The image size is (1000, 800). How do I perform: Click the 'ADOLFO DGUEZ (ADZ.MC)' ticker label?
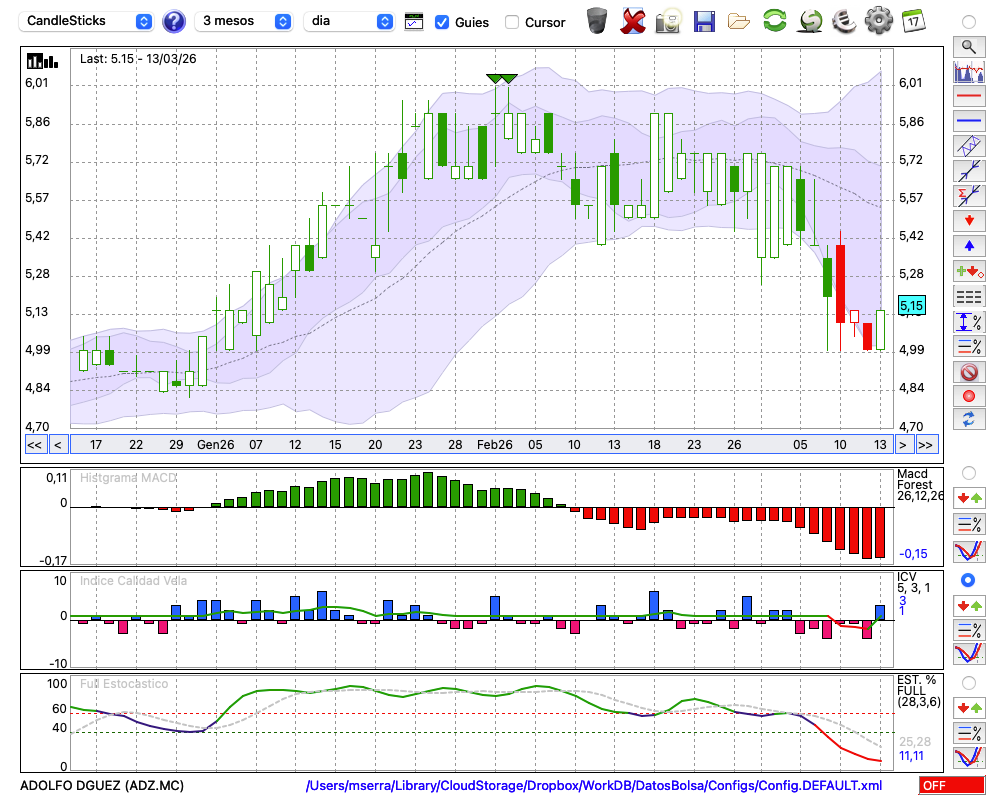click(x=102, y=785)
